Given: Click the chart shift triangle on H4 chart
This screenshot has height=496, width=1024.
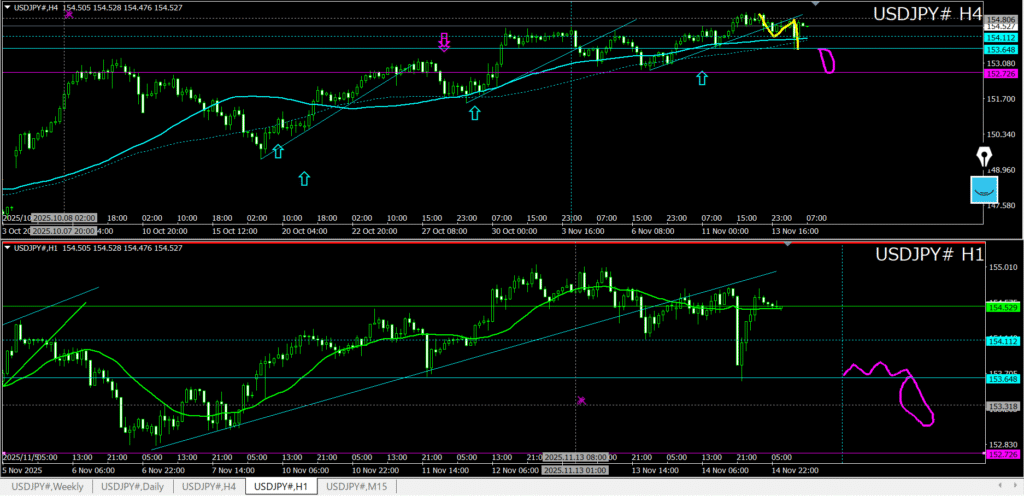Looking at the screenshot, I should tap(816, 4).
